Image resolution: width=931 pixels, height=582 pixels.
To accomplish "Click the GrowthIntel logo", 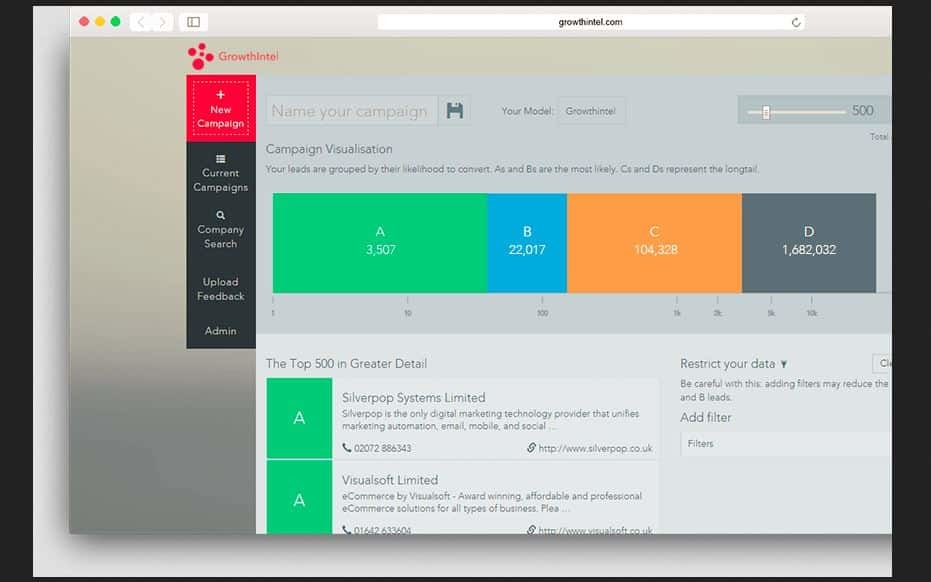I will pos(233,56).
